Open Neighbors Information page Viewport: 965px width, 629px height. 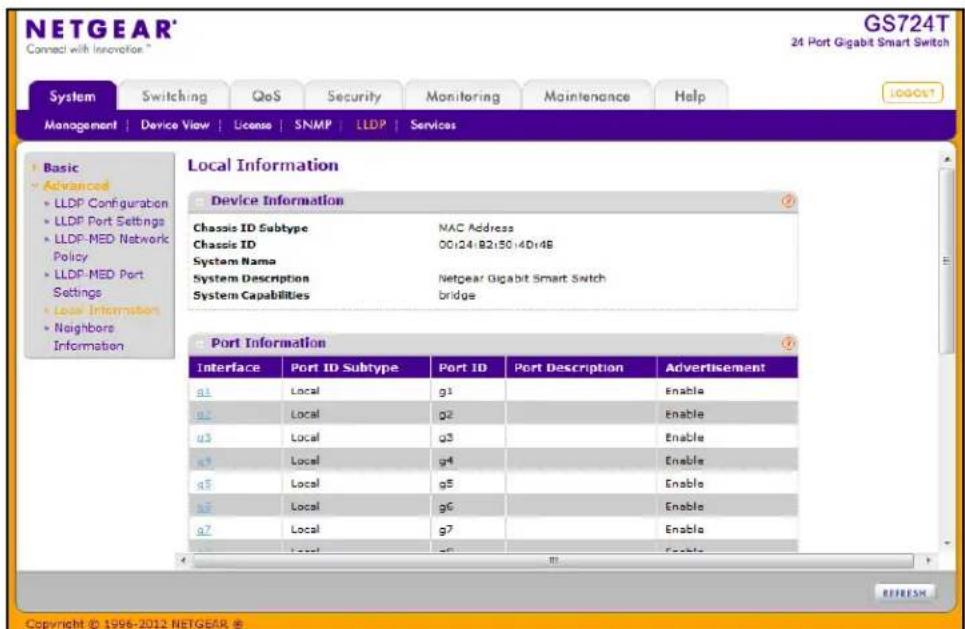pyautogui.click(x=88, y=337)
